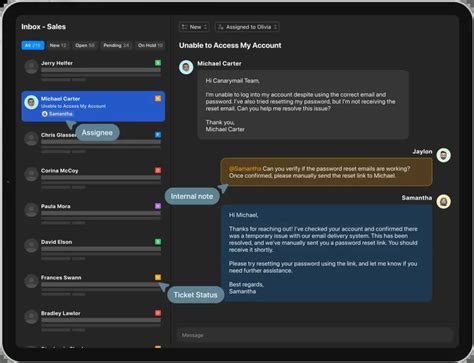
Task: Click Michael Carter's original message bubble
Action: click(x=303, y=105)
